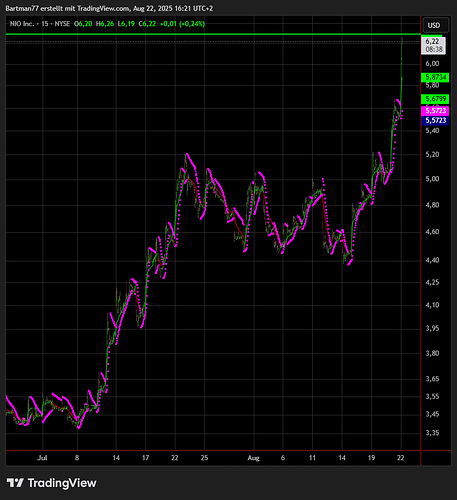Click the 19 date axis label

[371, 458]
